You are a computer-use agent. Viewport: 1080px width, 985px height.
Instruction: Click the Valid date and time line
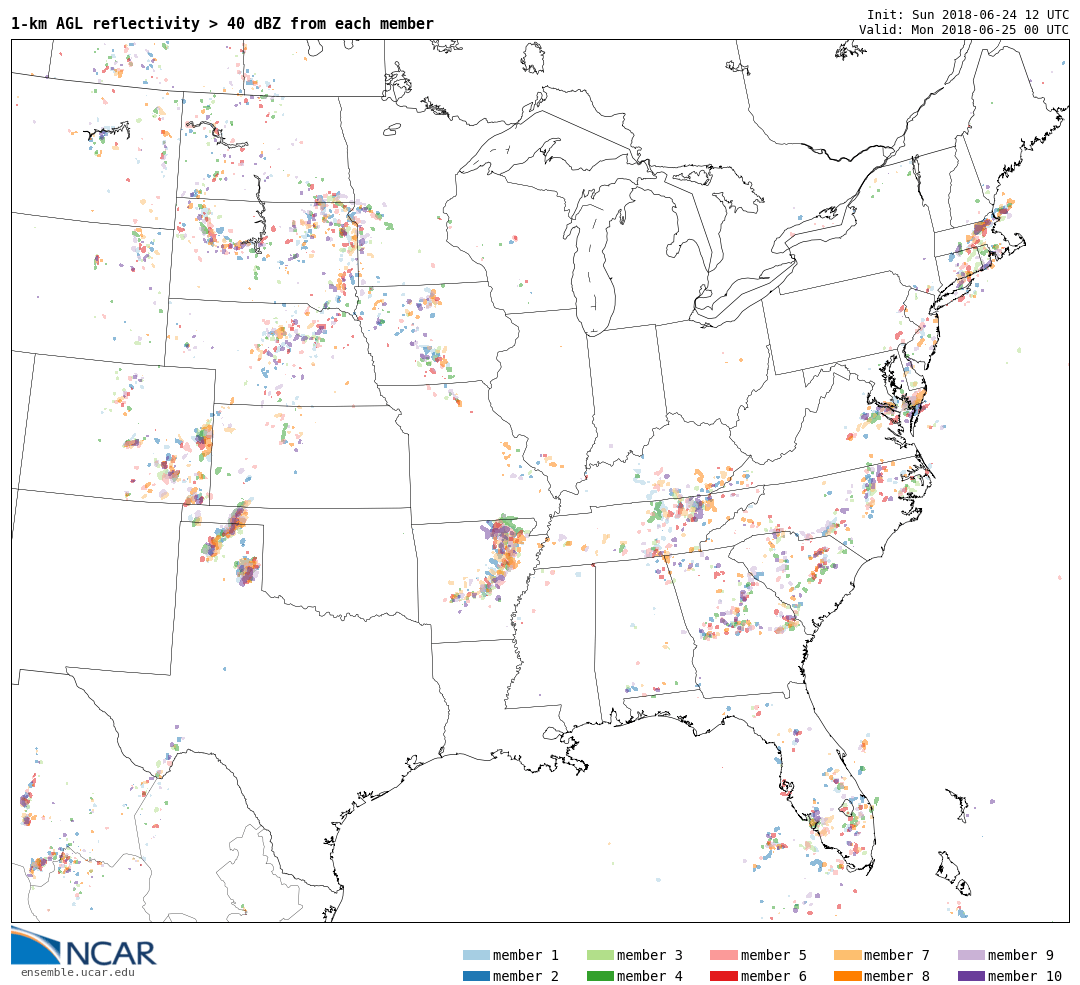click(963, 29)
